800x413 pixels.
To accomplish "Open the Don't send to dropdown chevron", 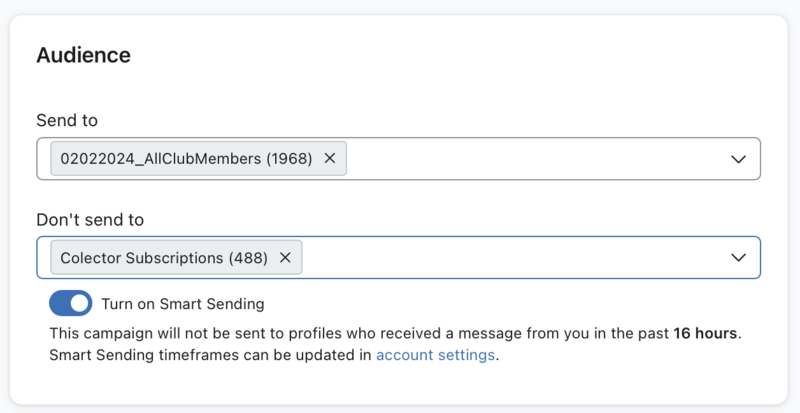I will [x=738, y=258].
